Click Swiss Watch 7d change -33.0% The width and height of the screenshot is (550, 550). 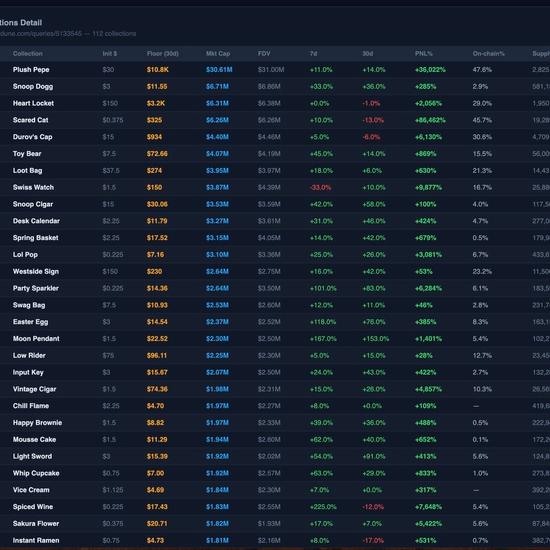click(320, 188)
